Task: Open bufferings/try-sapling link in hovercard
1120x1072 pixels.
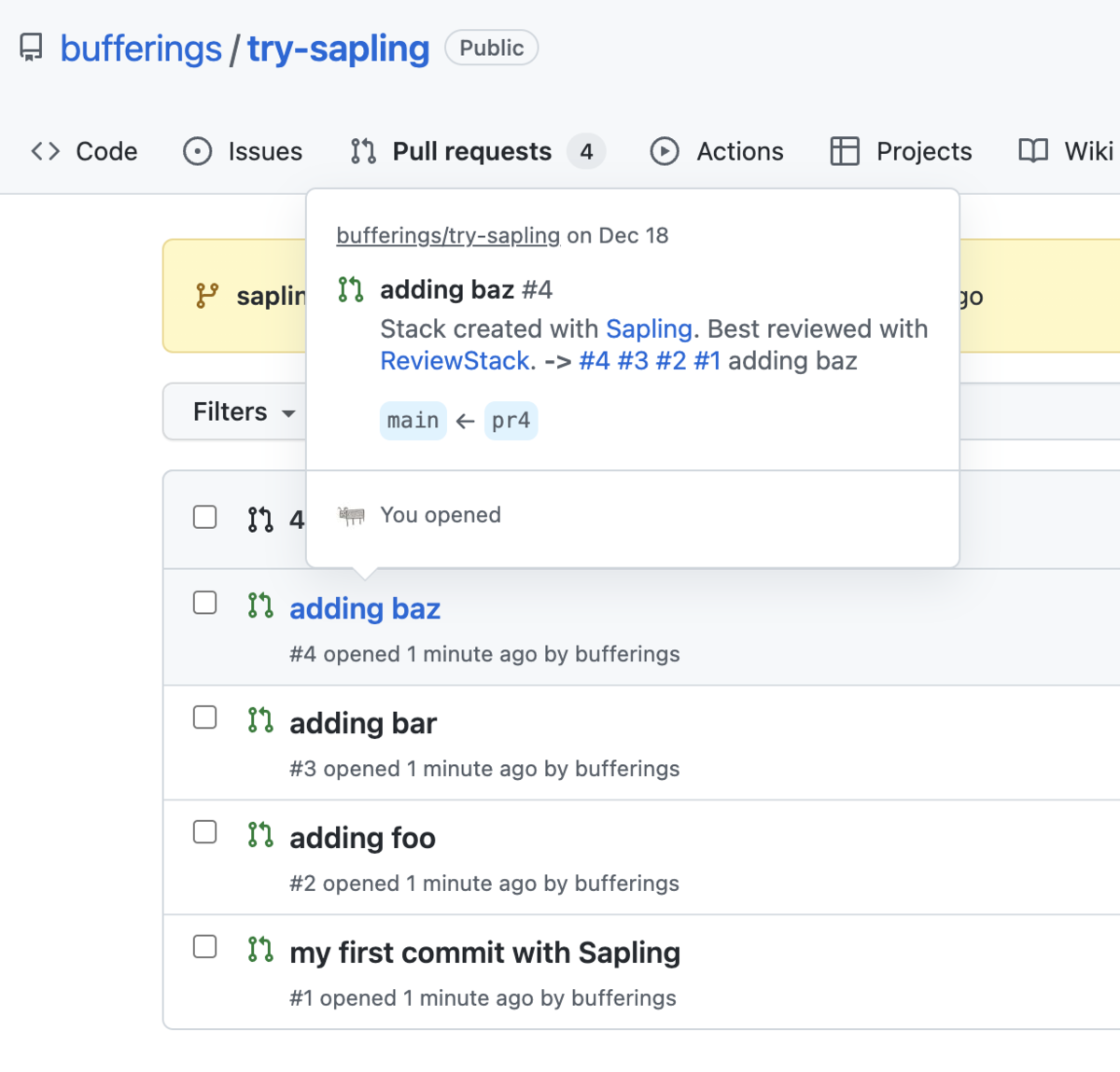Action: pyautogui.click(x=448, y=235)
